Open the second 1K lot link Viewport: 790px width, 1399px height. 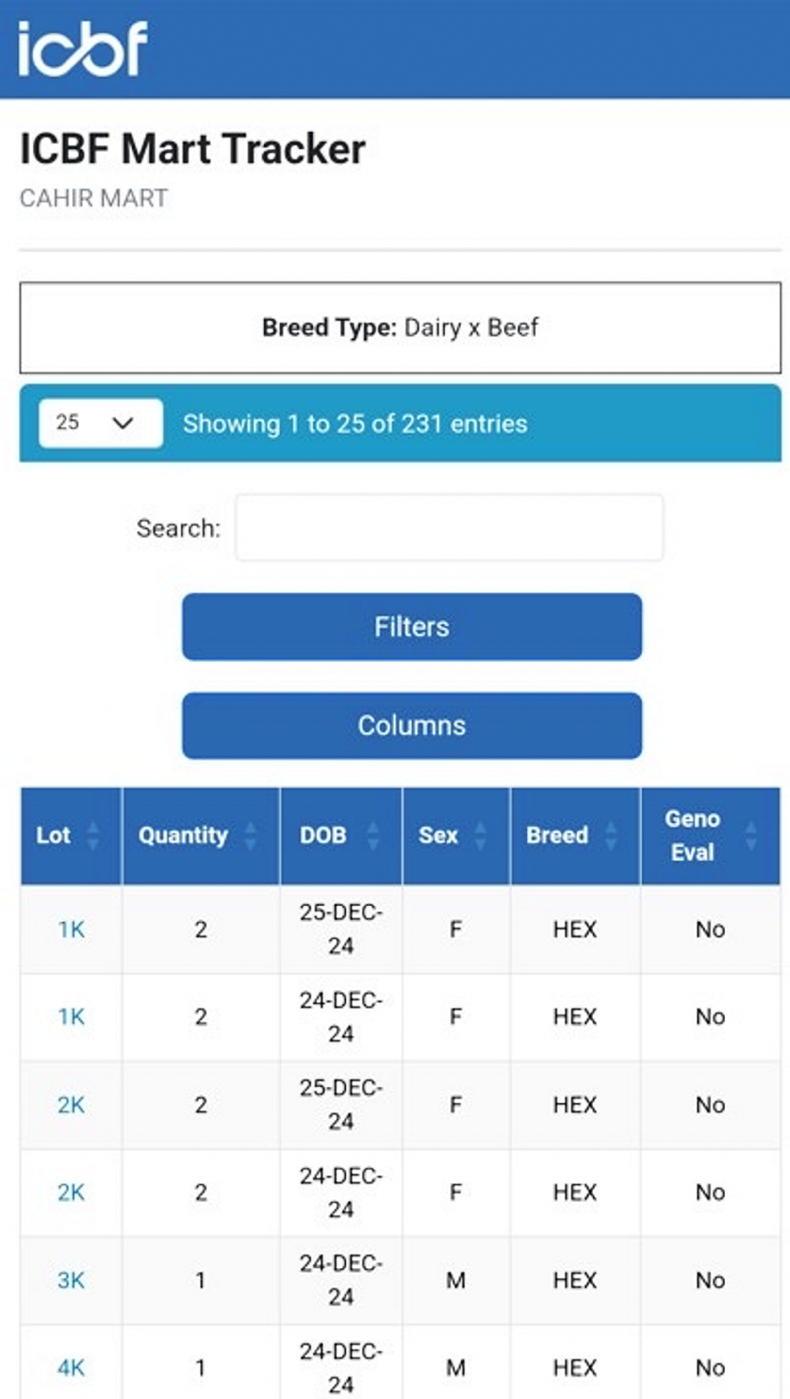pos(71,1017)
